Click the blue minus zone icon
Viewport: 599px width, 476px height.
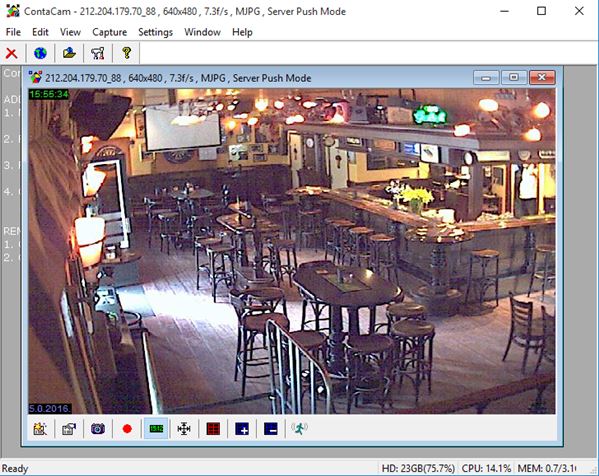tap(271, 429)
